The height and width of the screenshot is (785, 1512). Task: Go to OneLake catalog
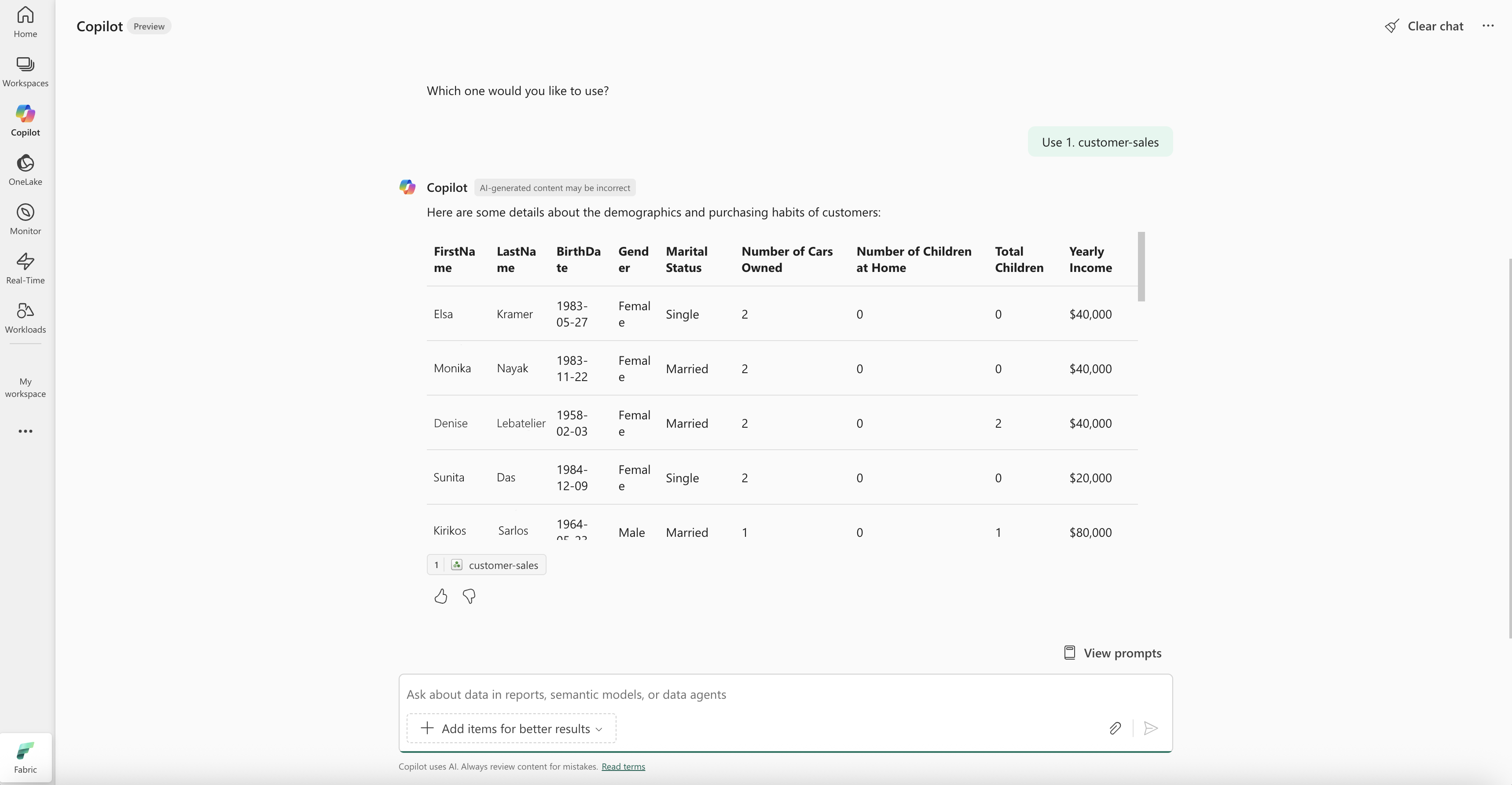pyautogui.click(x=25, y=170)
